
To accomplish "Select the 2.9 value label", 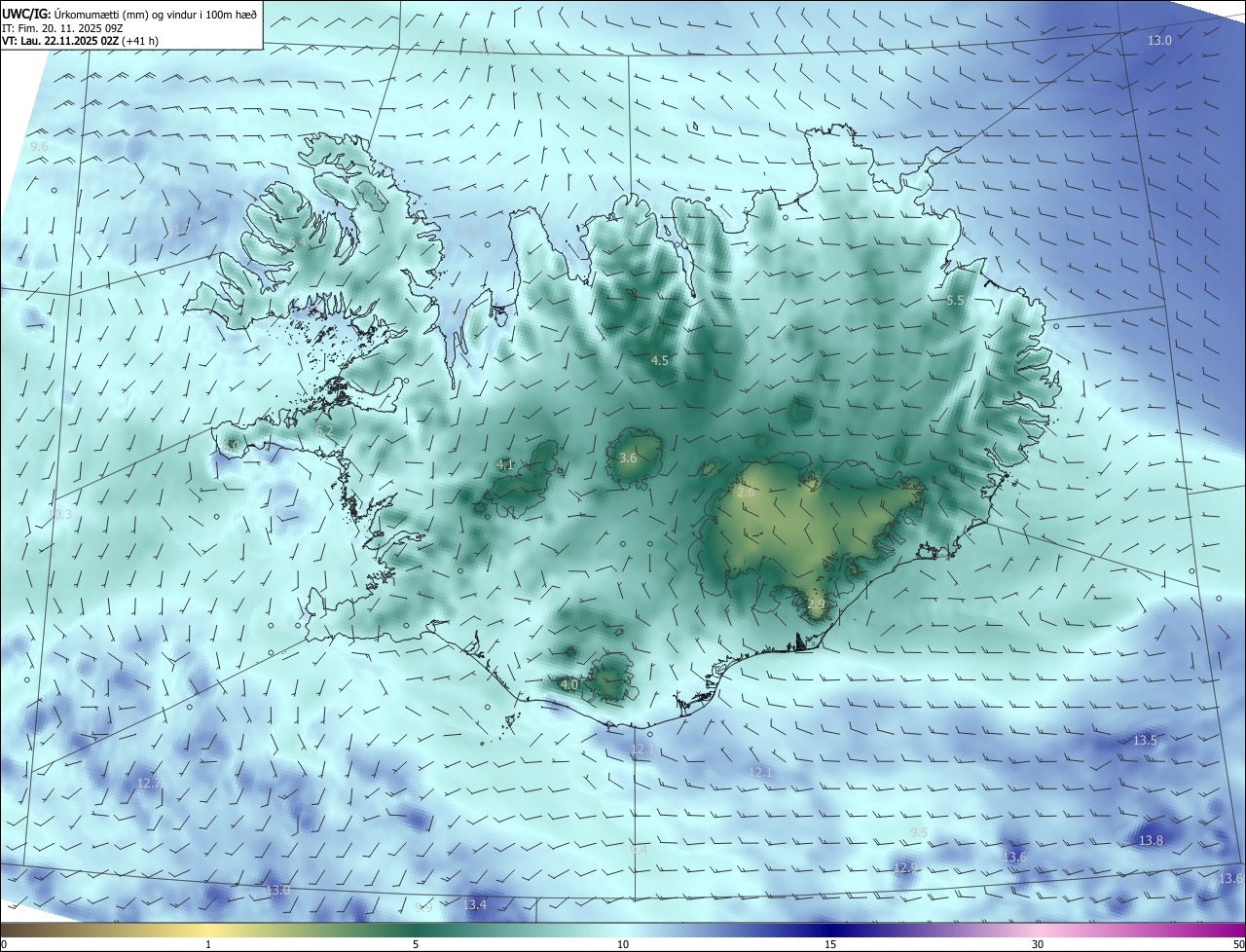I will pyautogui.click(x=816, y=604).
